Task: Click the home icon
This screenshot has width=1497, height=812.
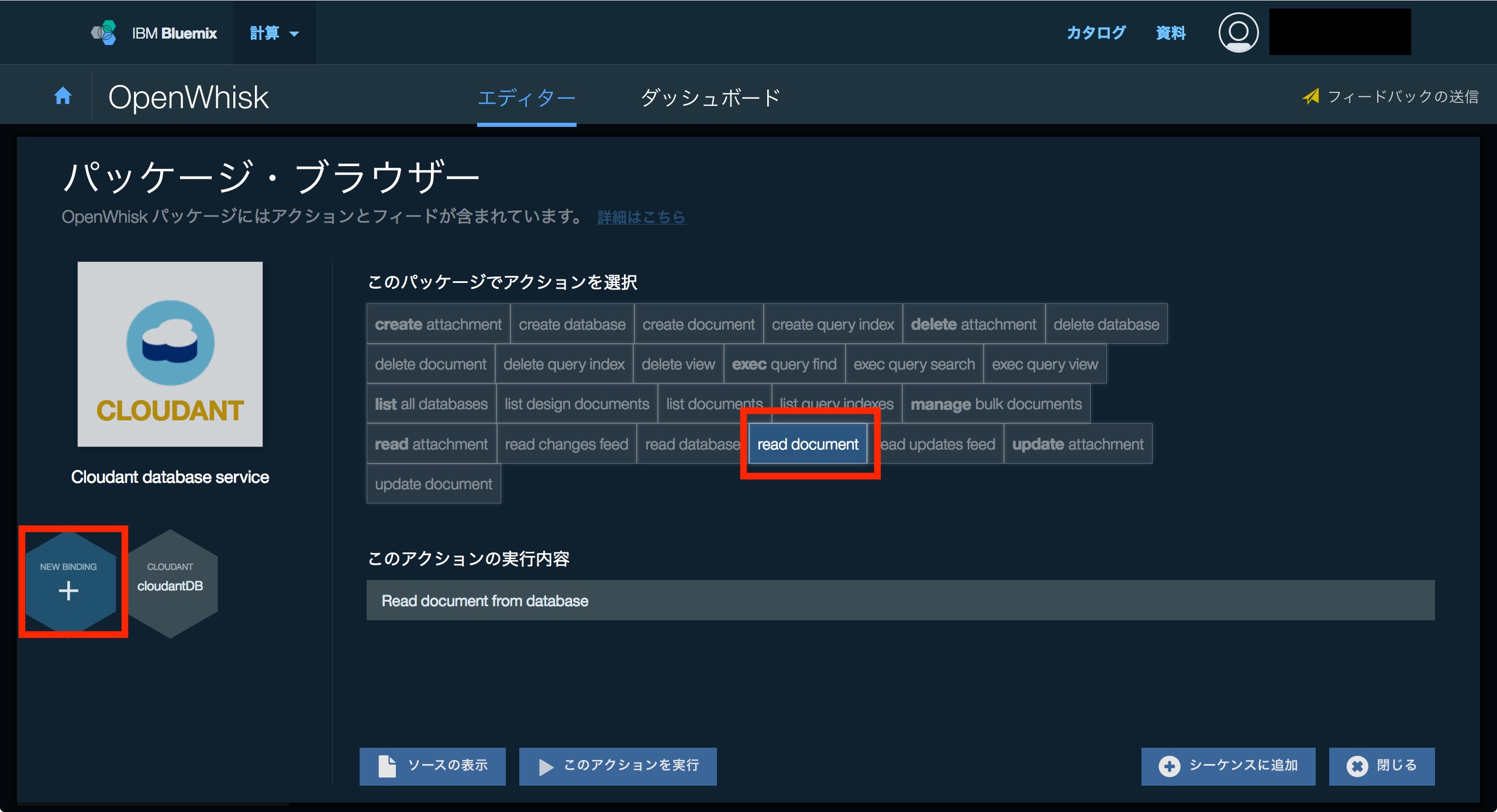Action: 63,95
